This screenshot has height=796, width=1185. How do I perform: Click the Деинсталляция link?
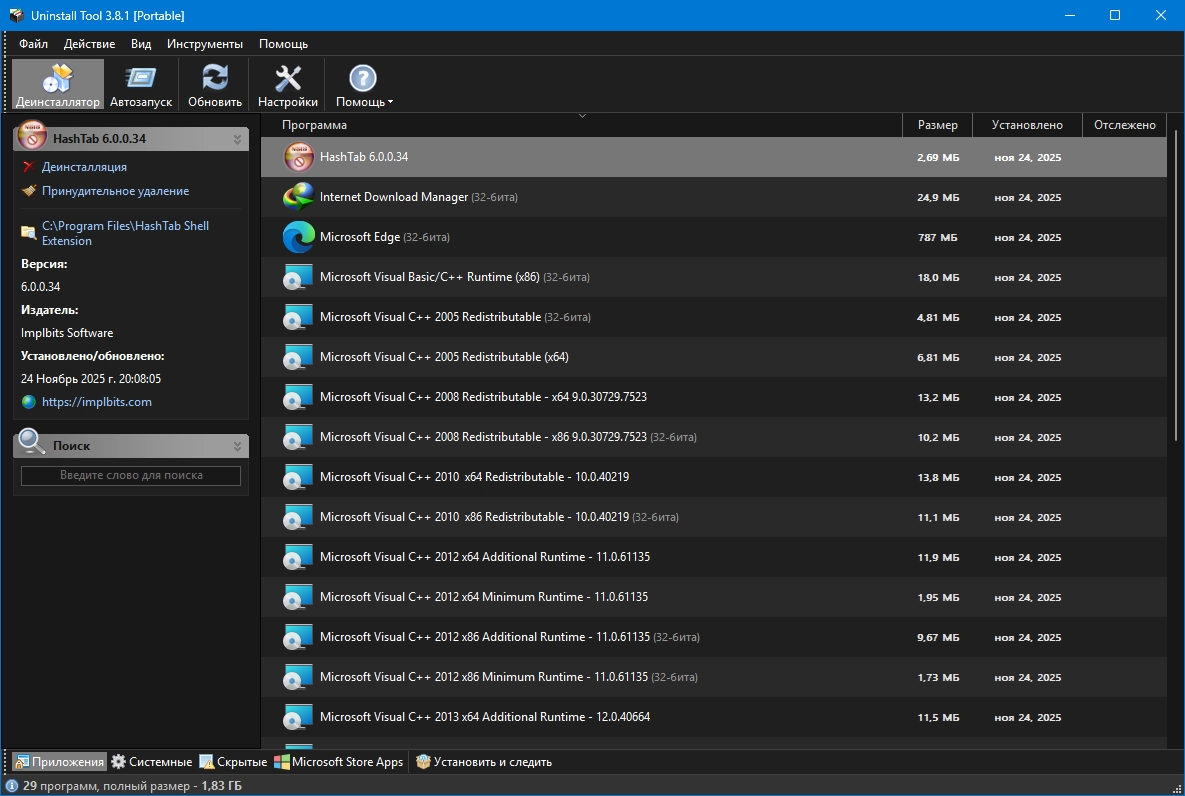[x=84, y=167]
